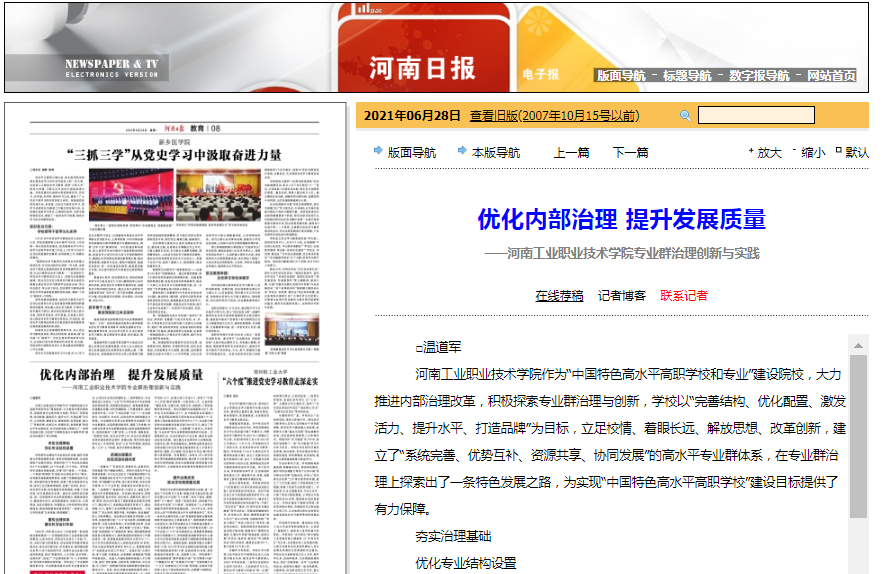The height and width of the screenshot is (574, 882).
Task: Go to previous article 上一篇
Action: coord(571,153)
